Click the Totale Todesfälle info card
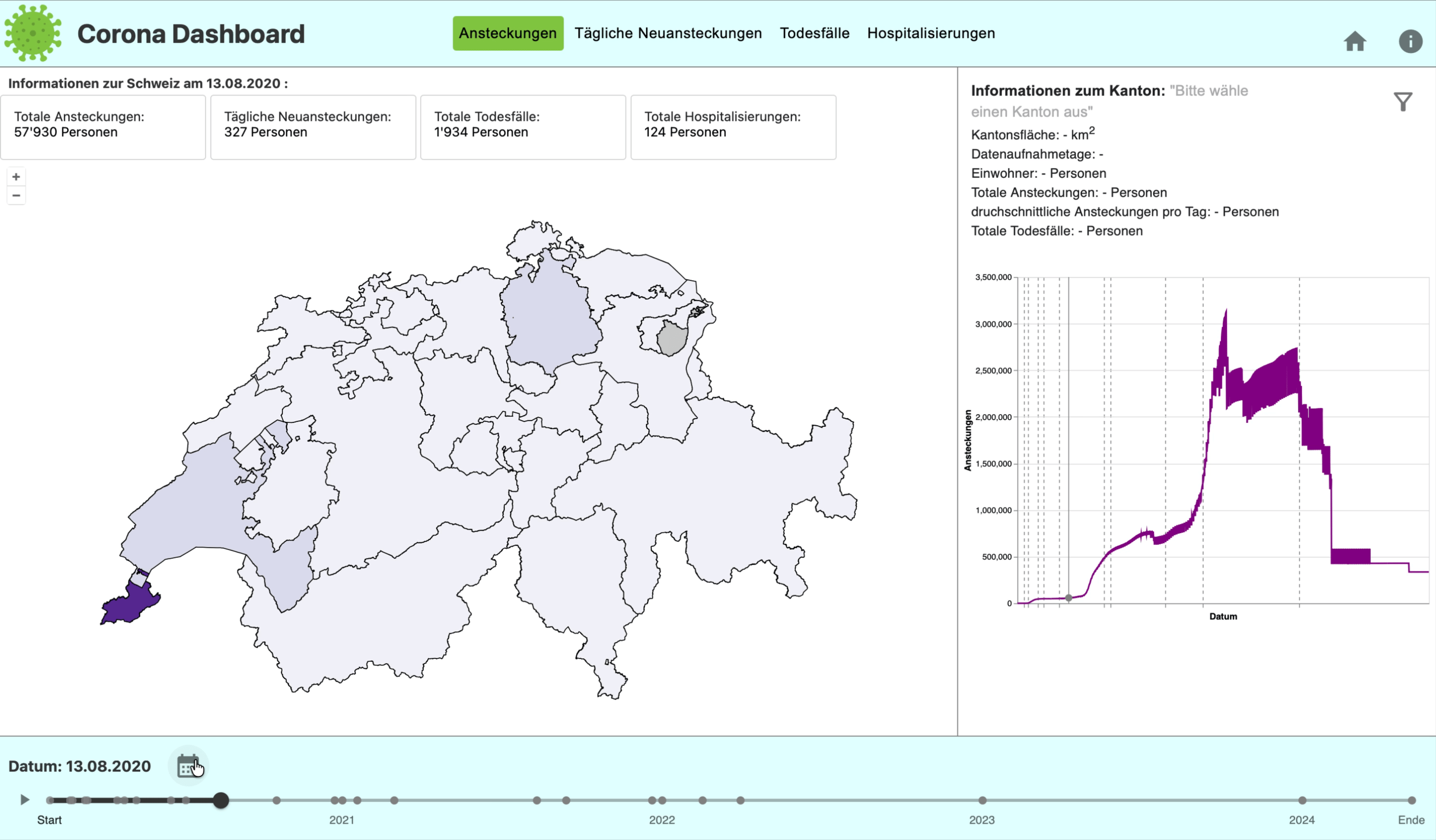The height and width of the screenshot is (840, 1436). pyautogui.click(x=523, y=127)
